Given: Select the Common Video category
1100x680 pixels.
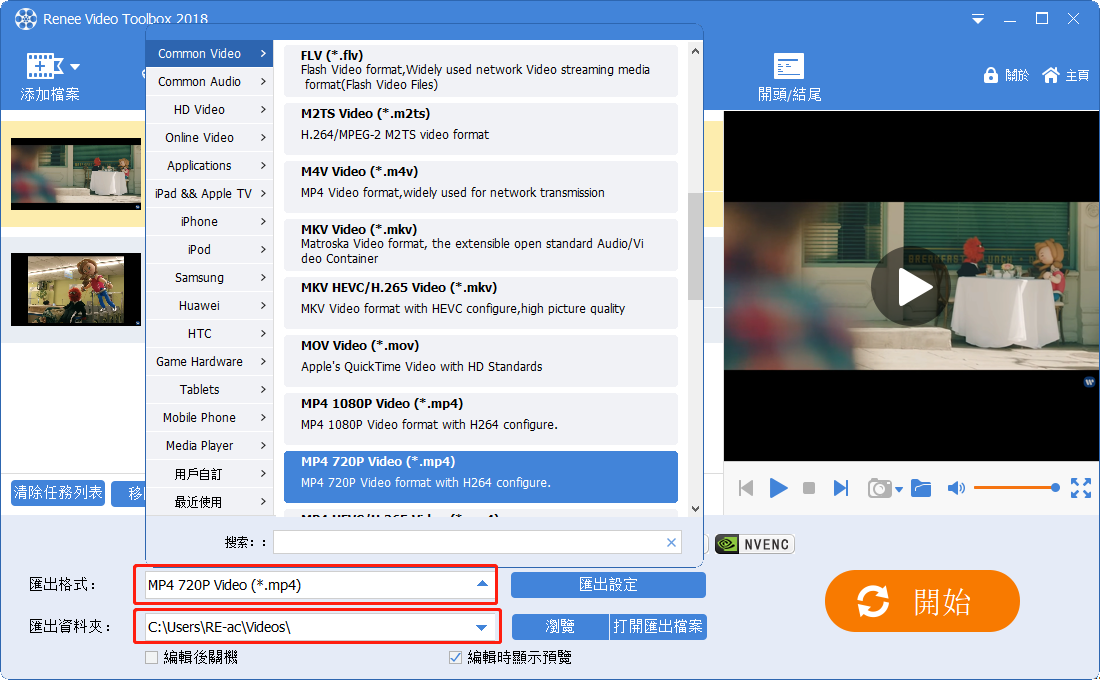Looking at the screenshot, I should point(209,53).
